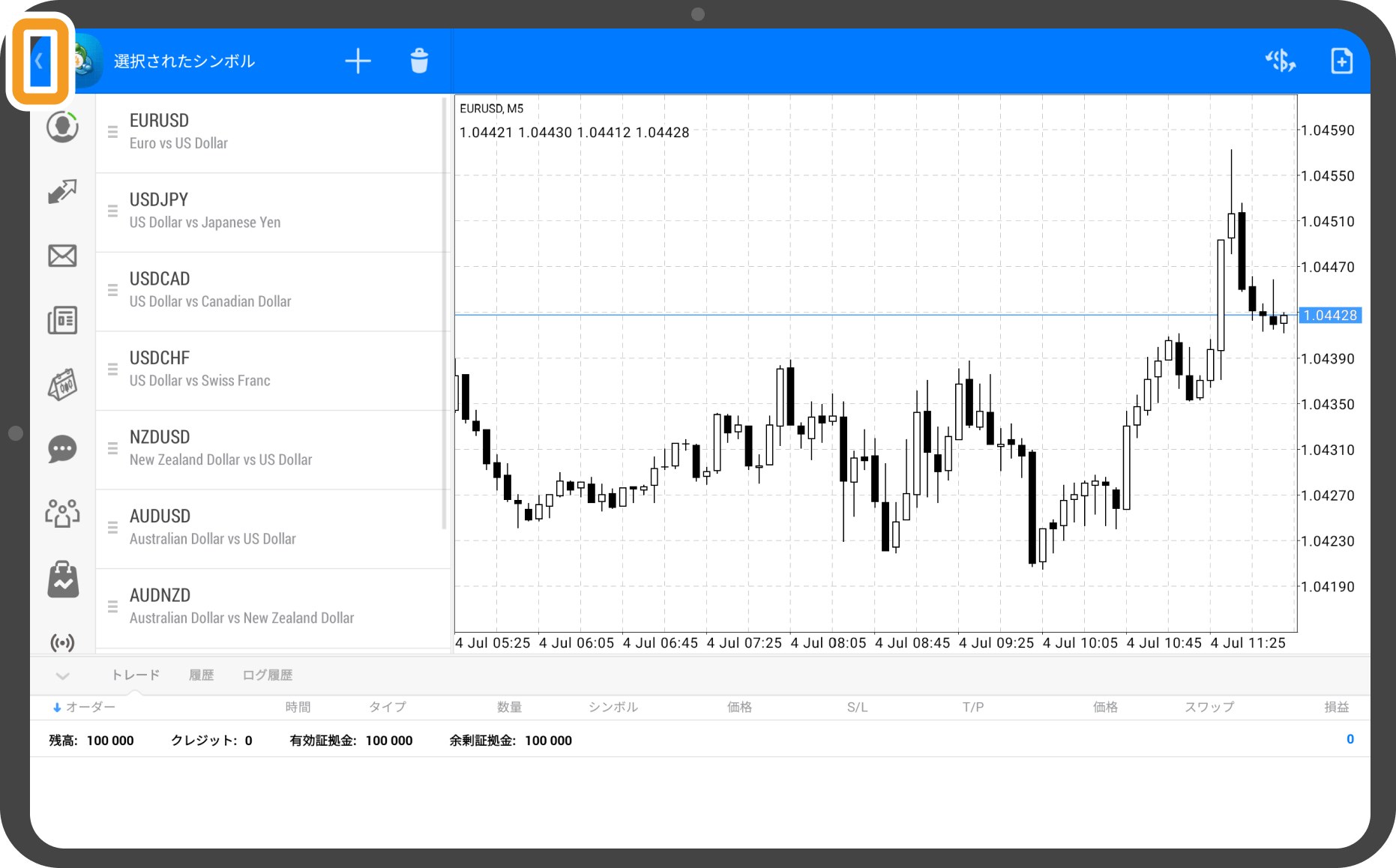1396x868 pixels.
Task: Tap the trash can delete icon
Action: click(419, 61)
